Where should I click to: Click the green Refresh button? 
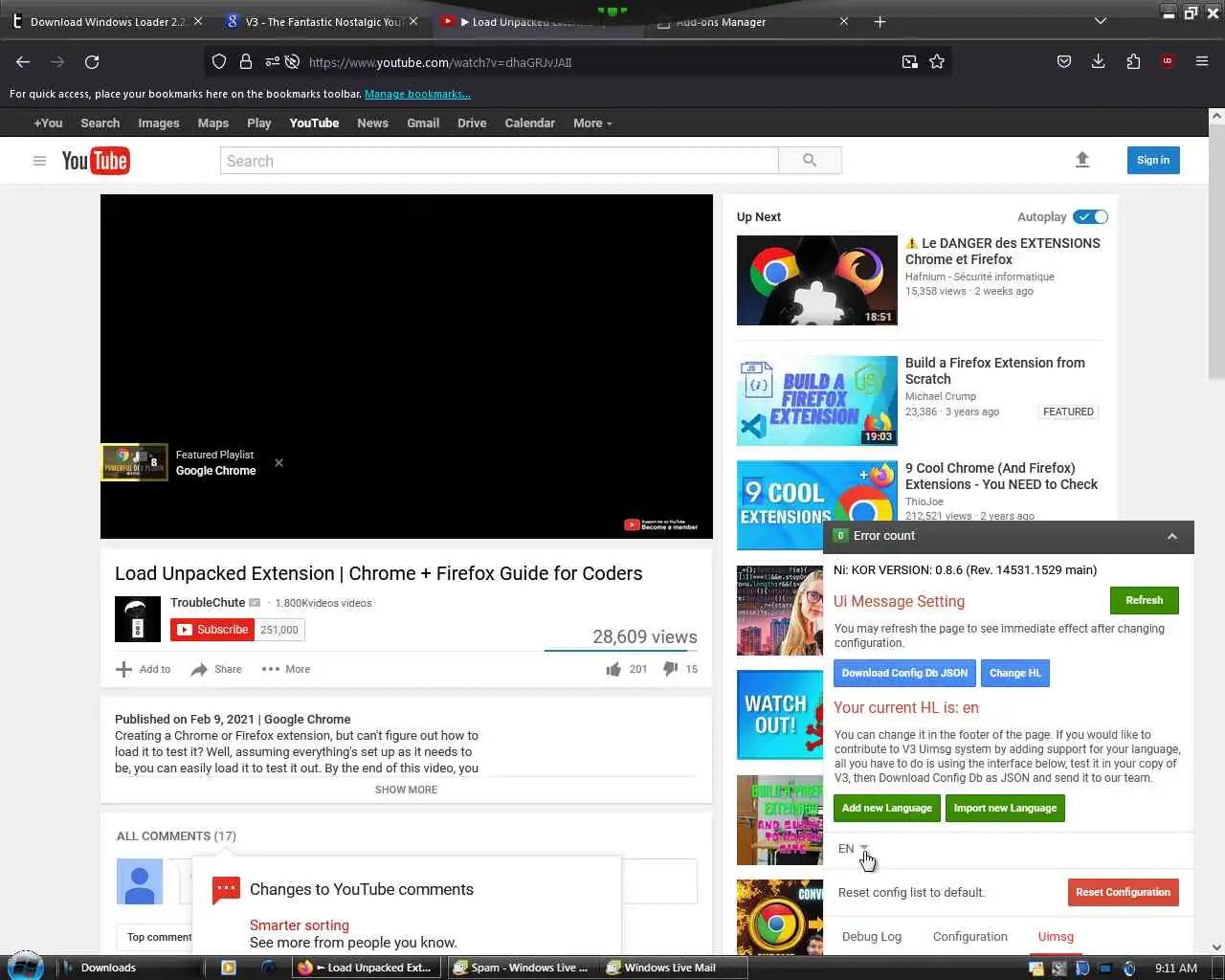pos(1145,601)
